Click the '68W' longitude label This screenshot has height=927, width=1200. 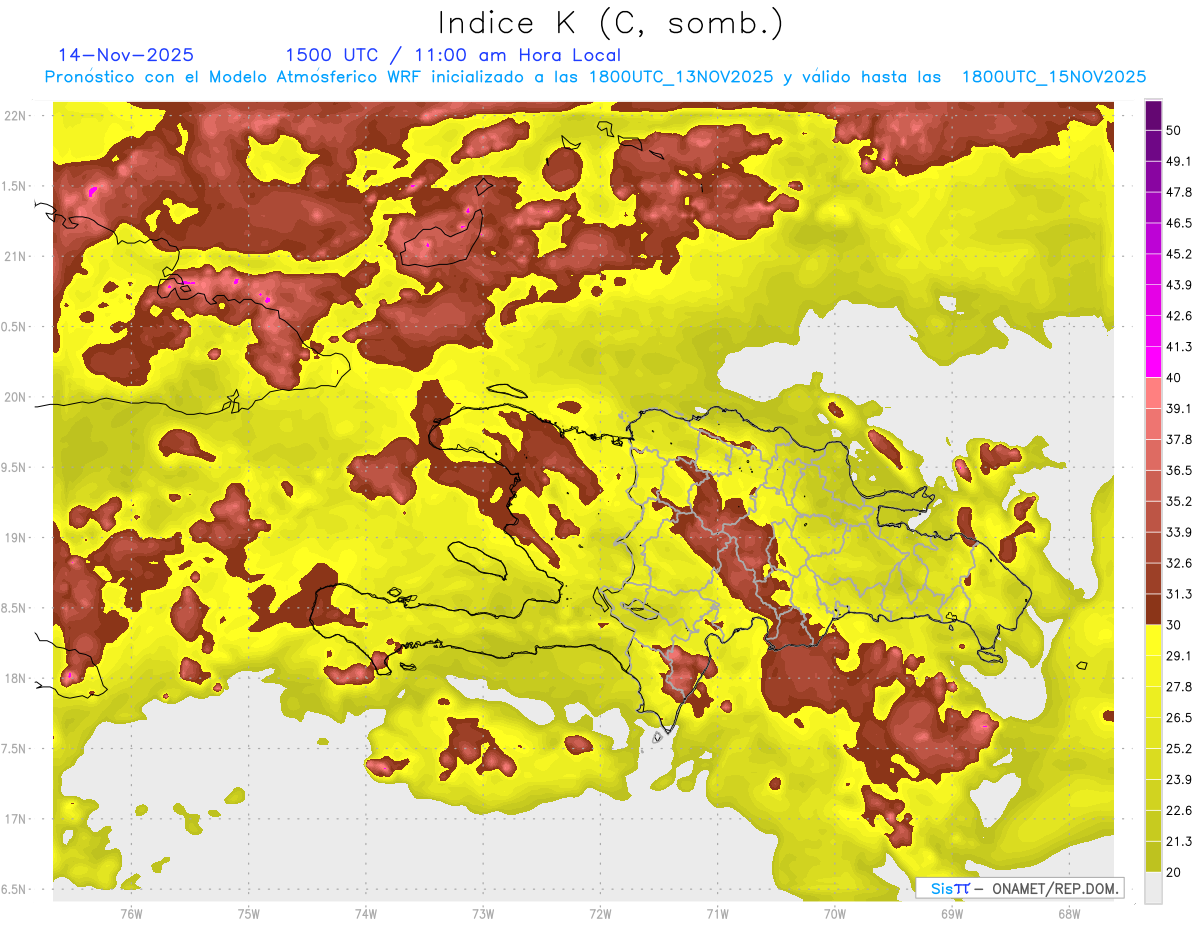(x=1068, y=913)
